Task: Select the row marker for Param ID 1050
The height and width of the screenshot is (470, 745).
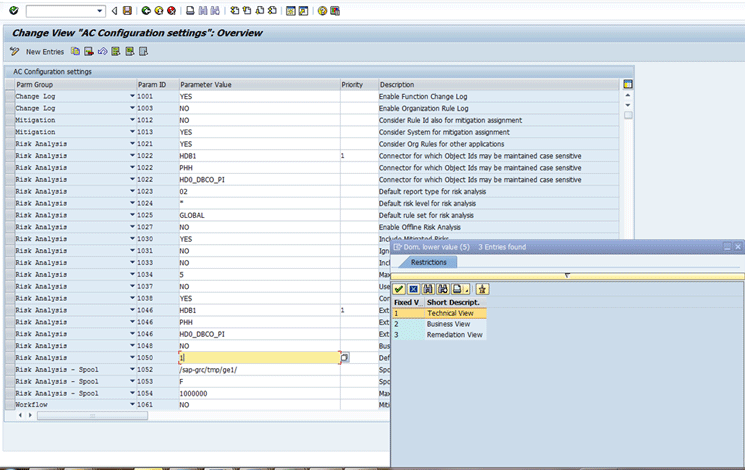Action: (8, 357)
